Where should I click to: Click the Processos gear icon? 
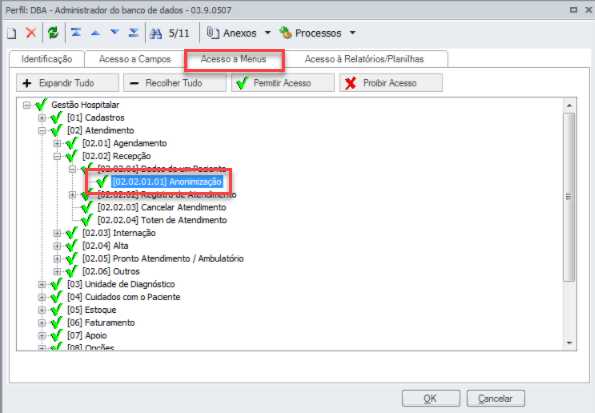[x=285, y=33]
